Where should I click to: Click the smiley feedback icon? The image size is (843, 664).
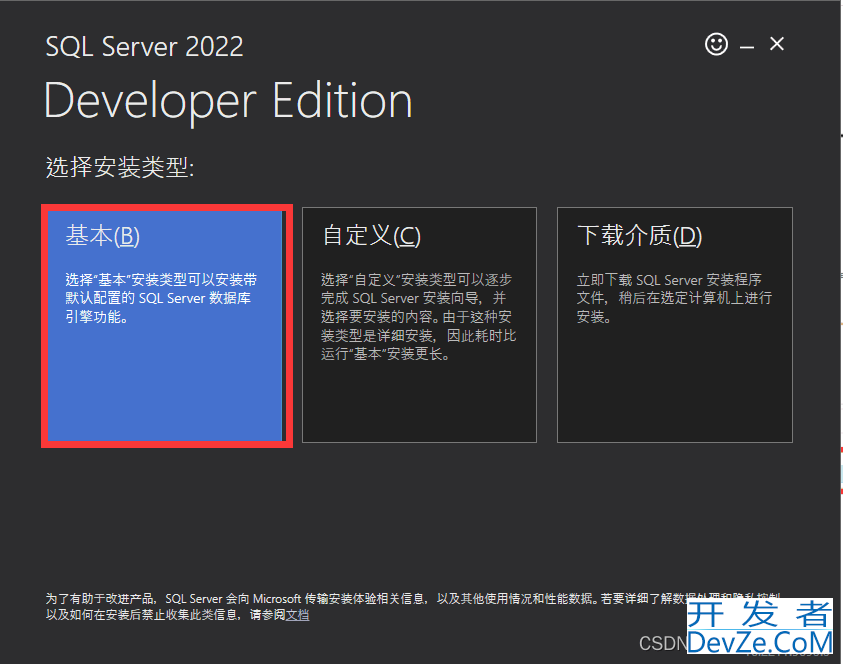click(716, 44)
